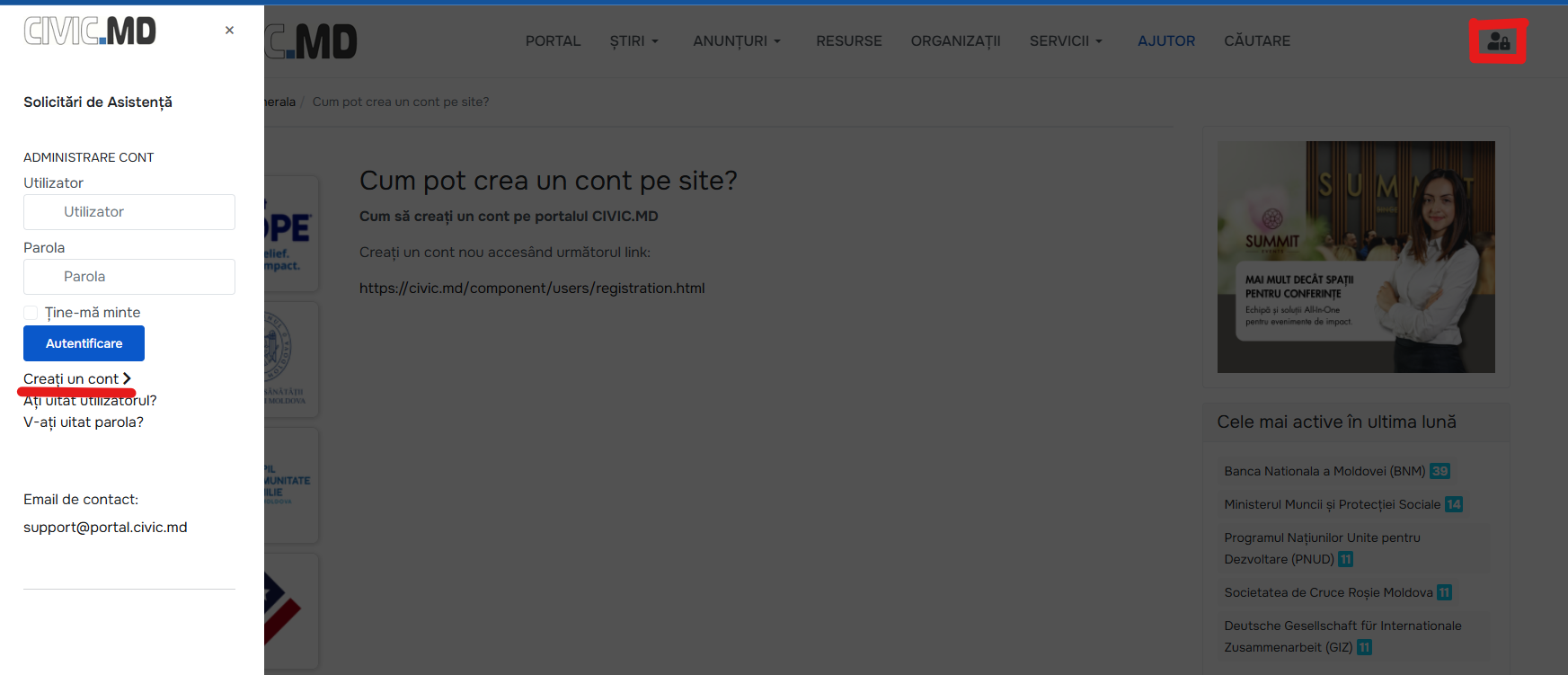Click the CIVIC.MD logo in sidebar
Screen dimensions: 1568x675
coord(90,31)
